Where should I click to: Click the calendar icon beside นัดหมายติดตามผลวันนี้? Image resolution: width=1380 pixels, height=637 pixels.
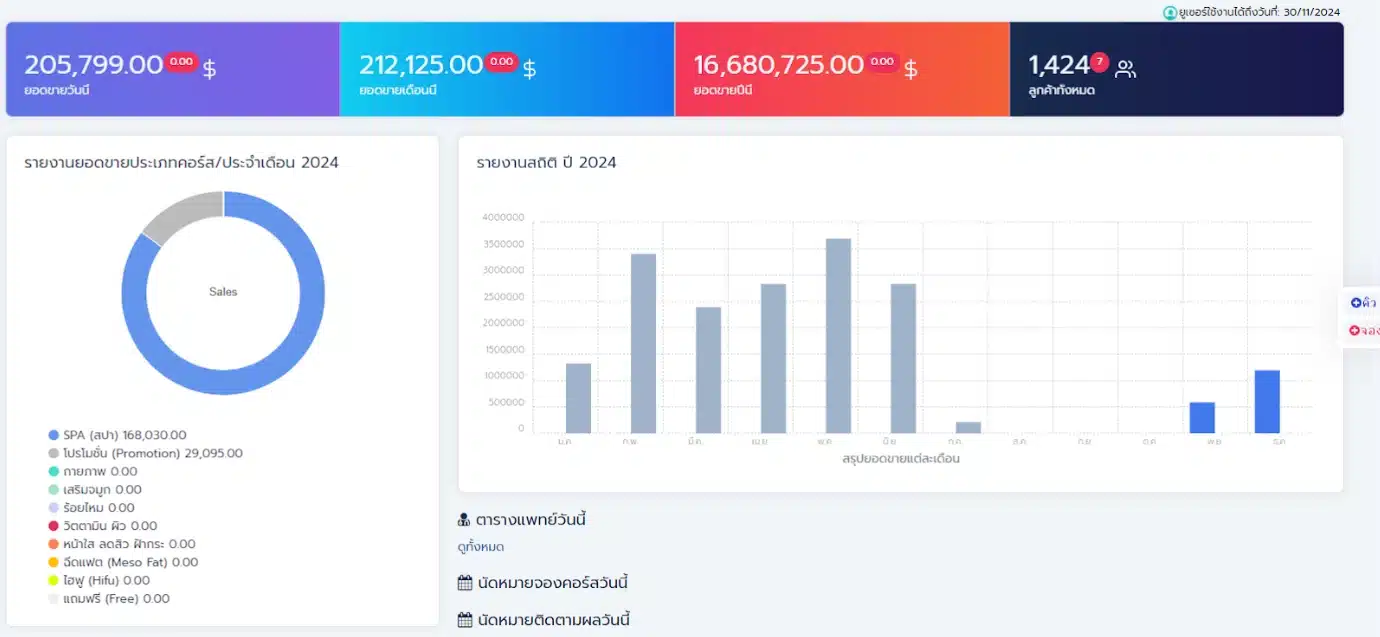tap(464, 620)
